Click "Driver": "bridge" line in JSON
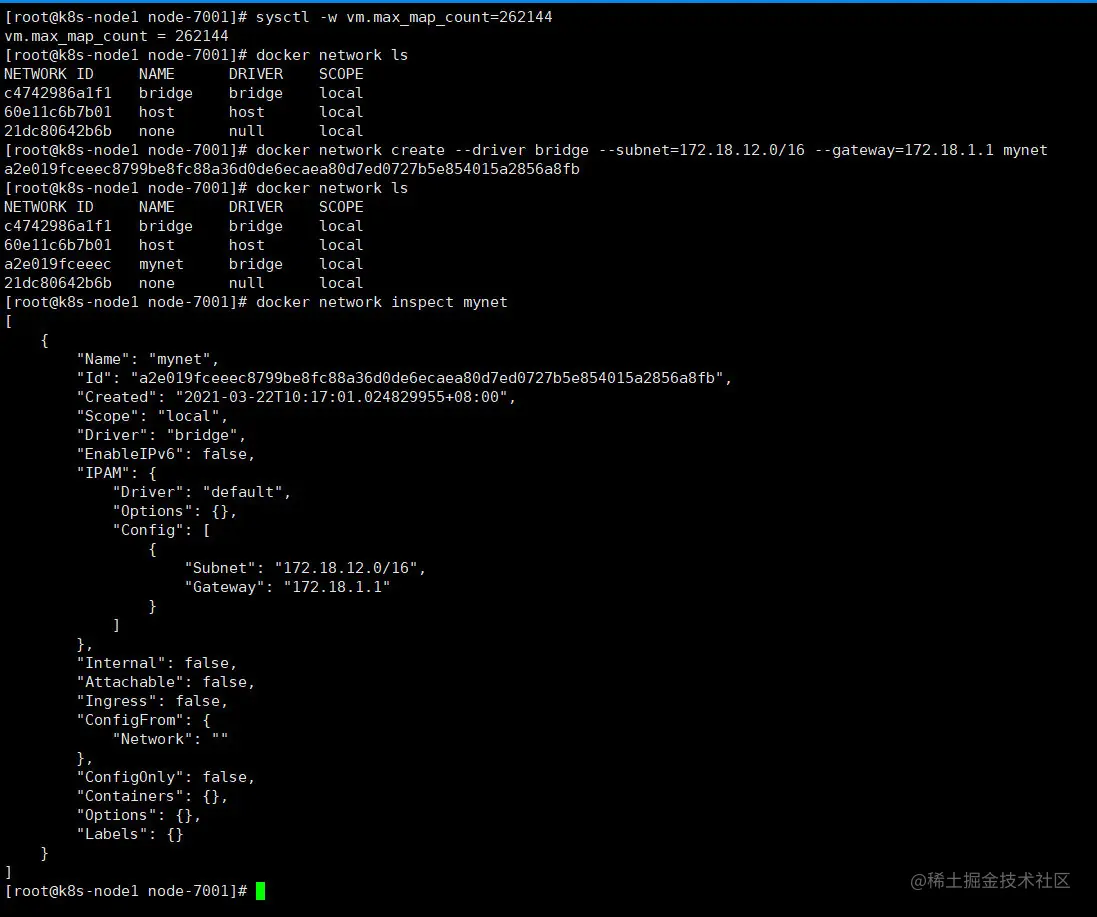 tap(161, 434)
